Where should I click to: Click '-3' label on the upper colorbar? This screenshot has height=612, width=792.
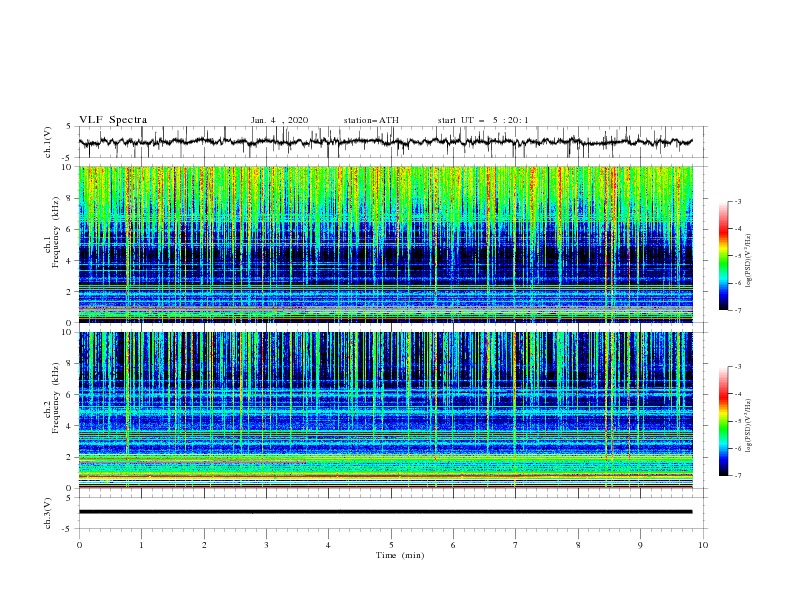pyautogui.click(x=737, y=201)
